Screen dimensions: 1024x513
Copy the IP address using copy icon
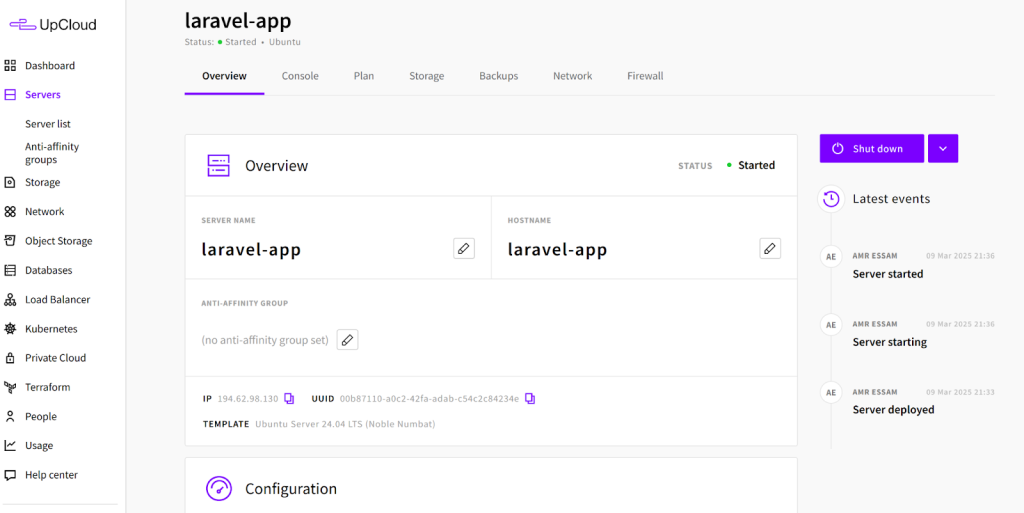pos(289,398)
